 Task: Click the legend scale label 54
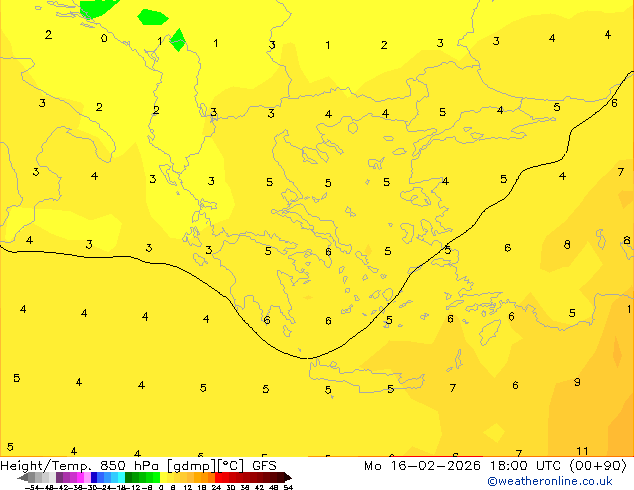(x=288, y=487)
